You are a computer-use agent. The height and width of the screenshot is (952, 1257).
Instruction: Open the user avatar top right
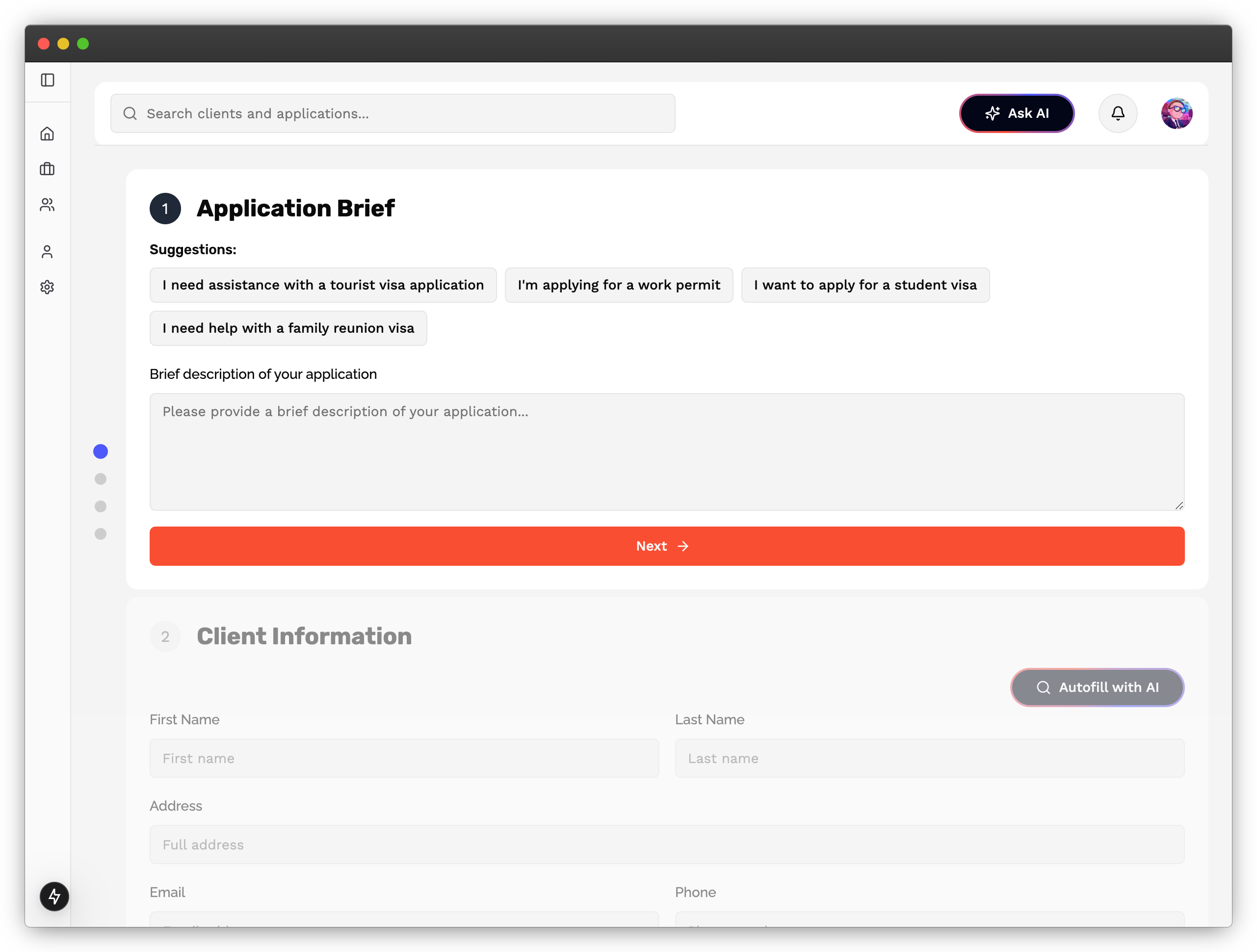tap(1177, 113)
